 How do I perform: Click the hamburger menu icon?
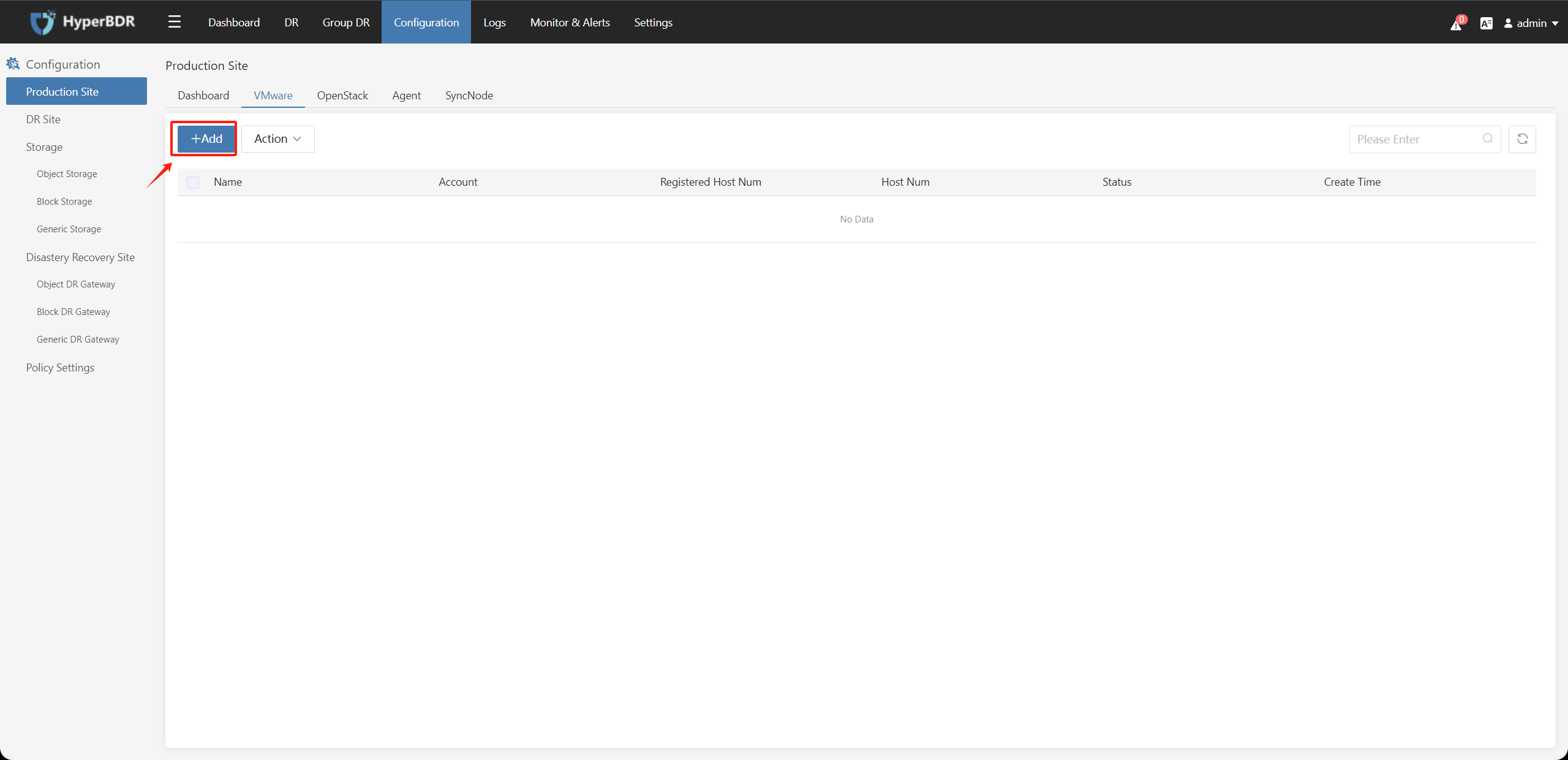tap(174, 21)
